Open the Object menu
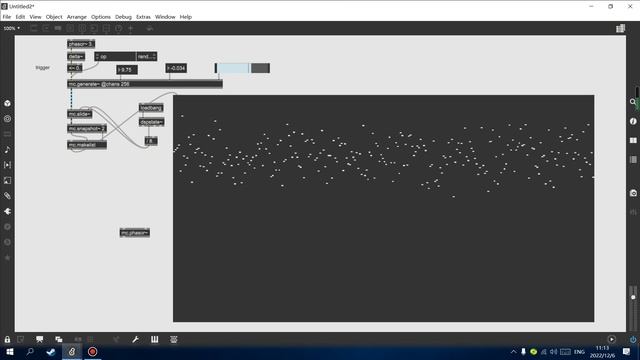This screenshot has width=640, height=360. click(54, 17)
